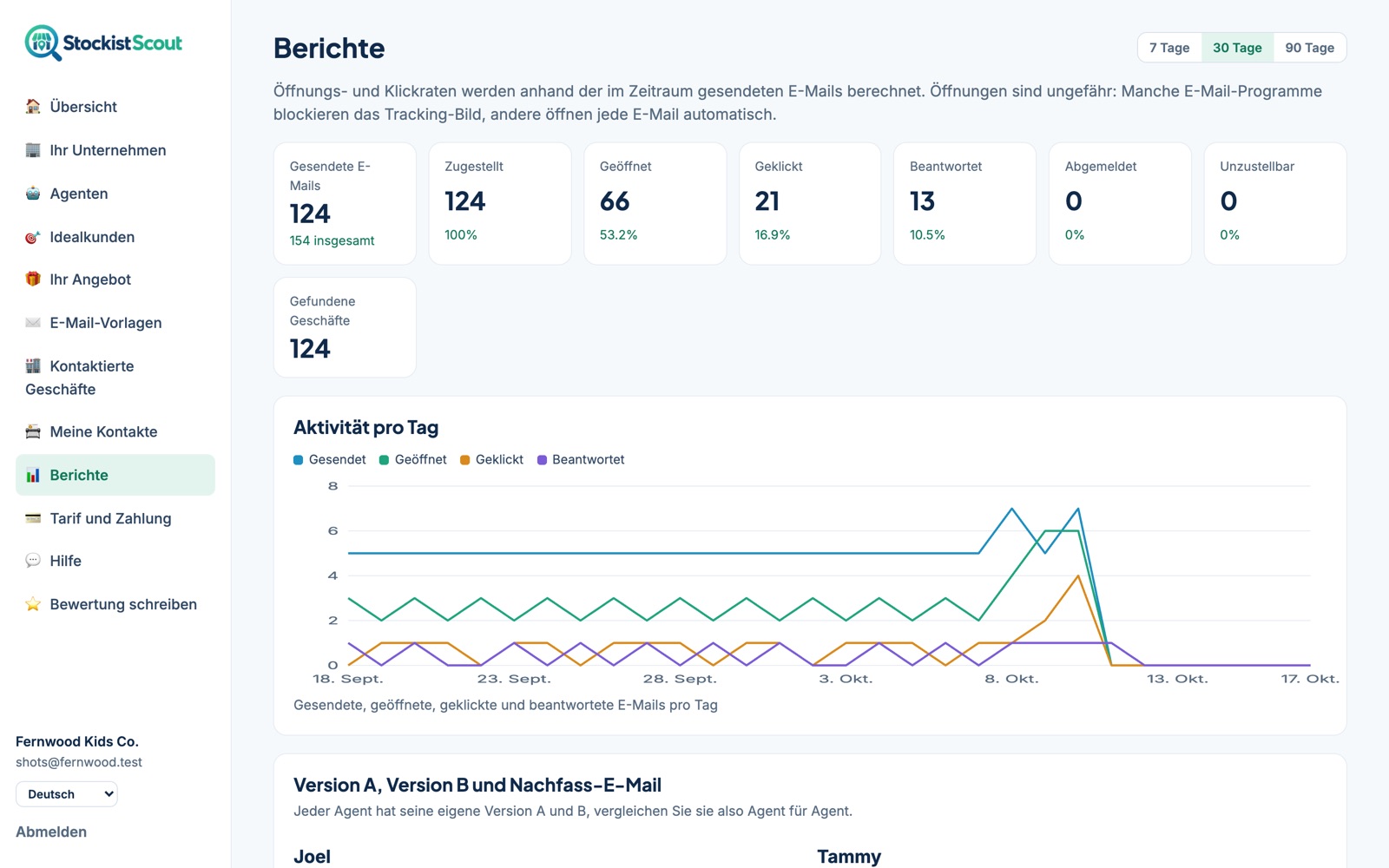Click the store icon beside Kontaktierte Geschäfte

point(33,366)
